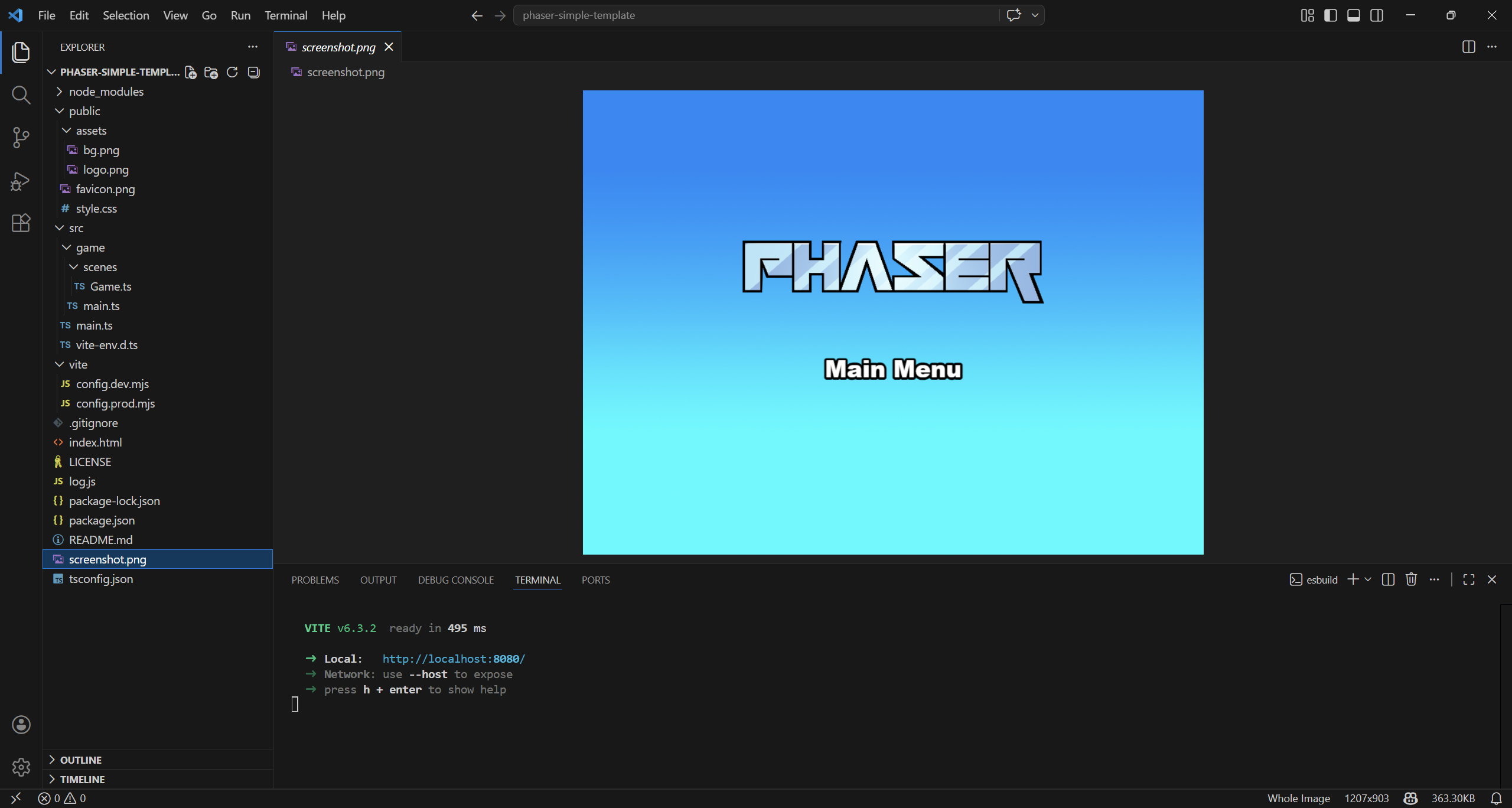Toggle the bottom panel visibility
The height and width of the screenshot is (808, 1512).
[1353, 15]
